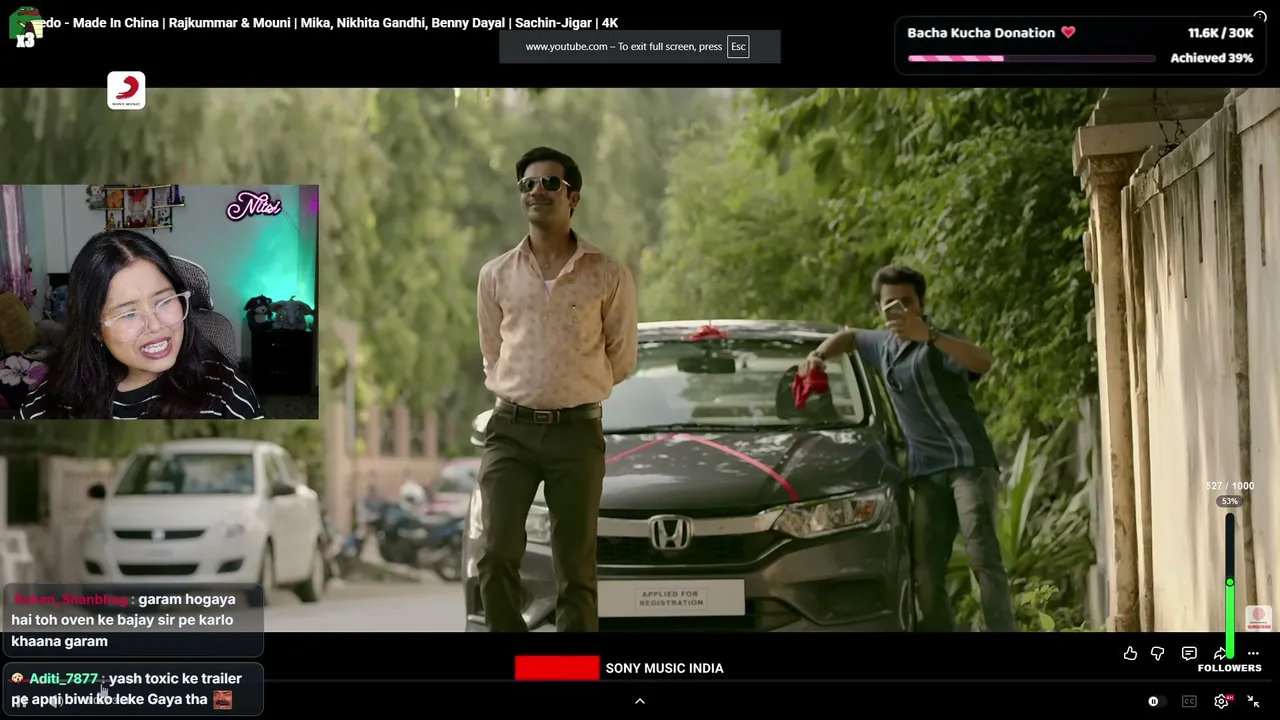
Task: Click the 'Bacha Kucha Donation' title
Action: pyautogui.click(x=981, y=33)
